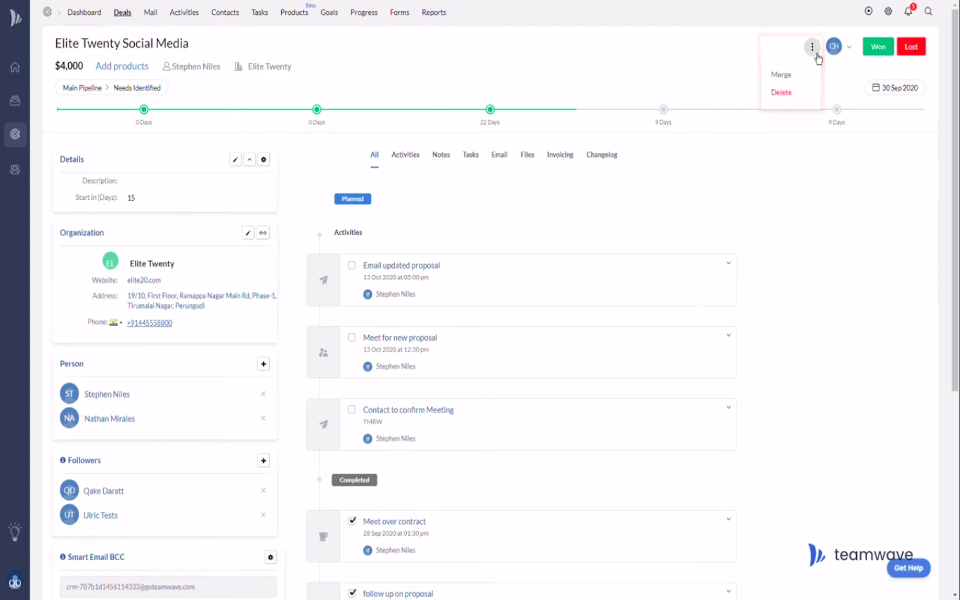Expand the Contact to confirm Meeting card
Image resolution: width=960 pixels, height=600 pixels.
pos(729,408)
